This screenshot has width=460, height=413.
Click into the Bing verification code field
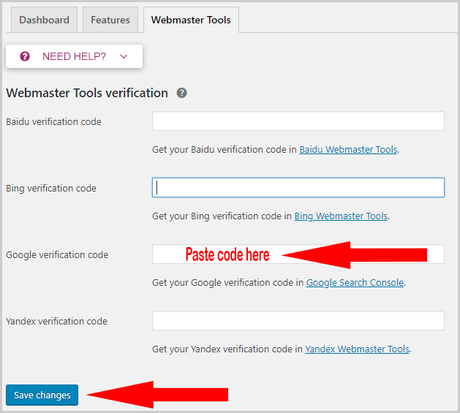click(298, 187)
